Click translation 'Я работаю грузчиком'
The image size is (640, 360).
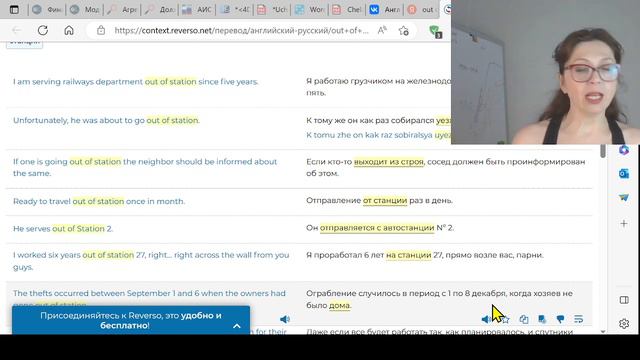pos(378,87)
